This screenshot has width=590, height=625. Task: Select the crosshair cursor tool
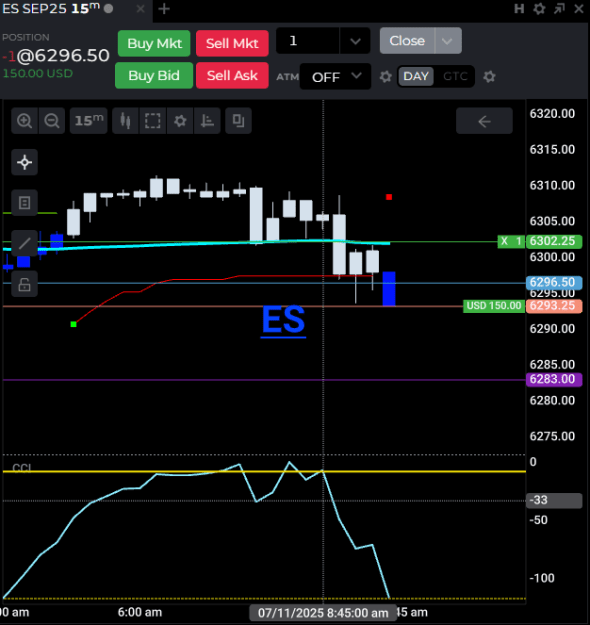[25, 162]
